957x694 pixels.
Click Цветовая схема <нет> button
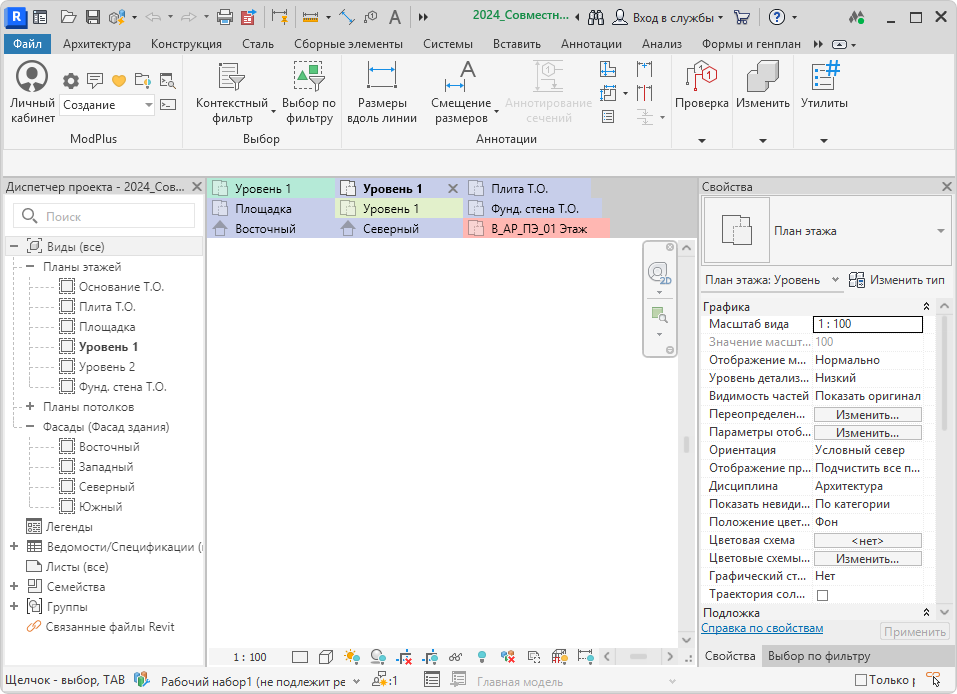(867, 541)
